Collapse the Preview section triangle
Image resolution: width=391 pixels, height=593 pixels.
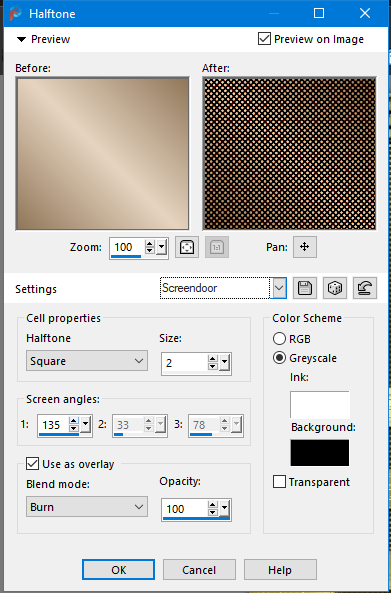point(22,39)
